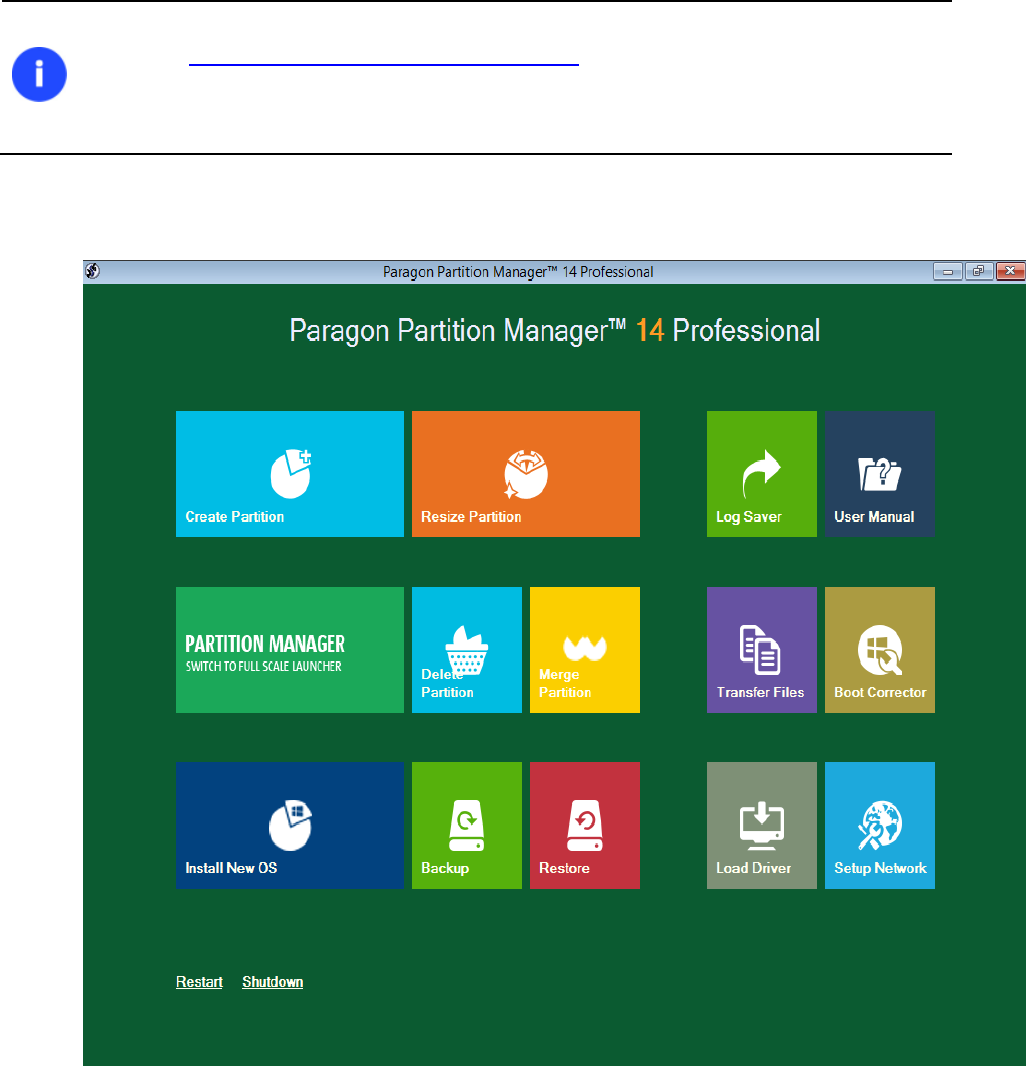
Task: Open the Log Saver tile
Action: [762, 474]
